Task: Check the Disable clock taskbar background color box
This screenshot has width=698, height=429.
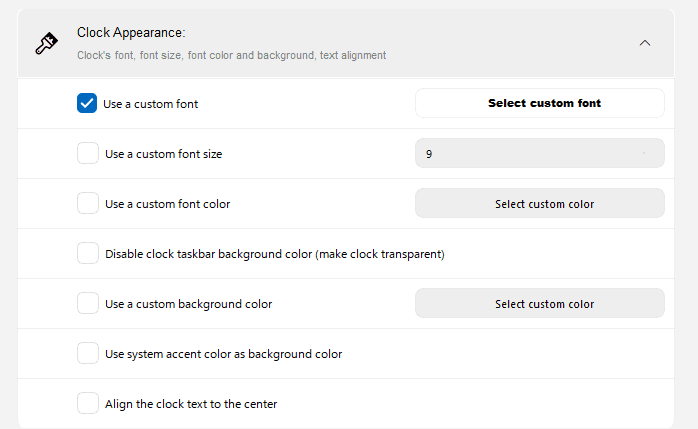Action: tap(88, 253)
